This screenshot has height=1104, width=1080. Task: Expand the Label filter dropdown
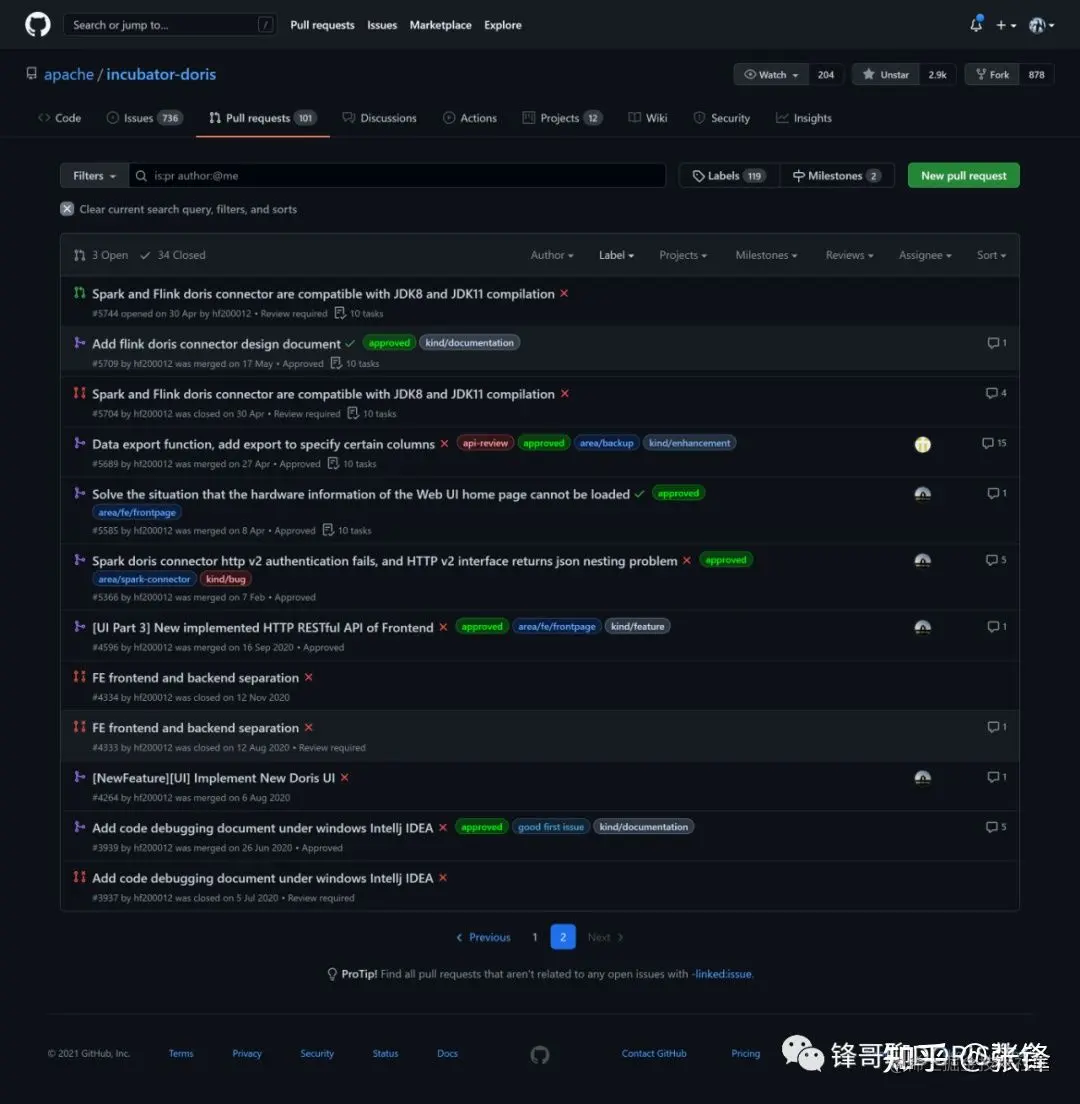pos(616,255)
